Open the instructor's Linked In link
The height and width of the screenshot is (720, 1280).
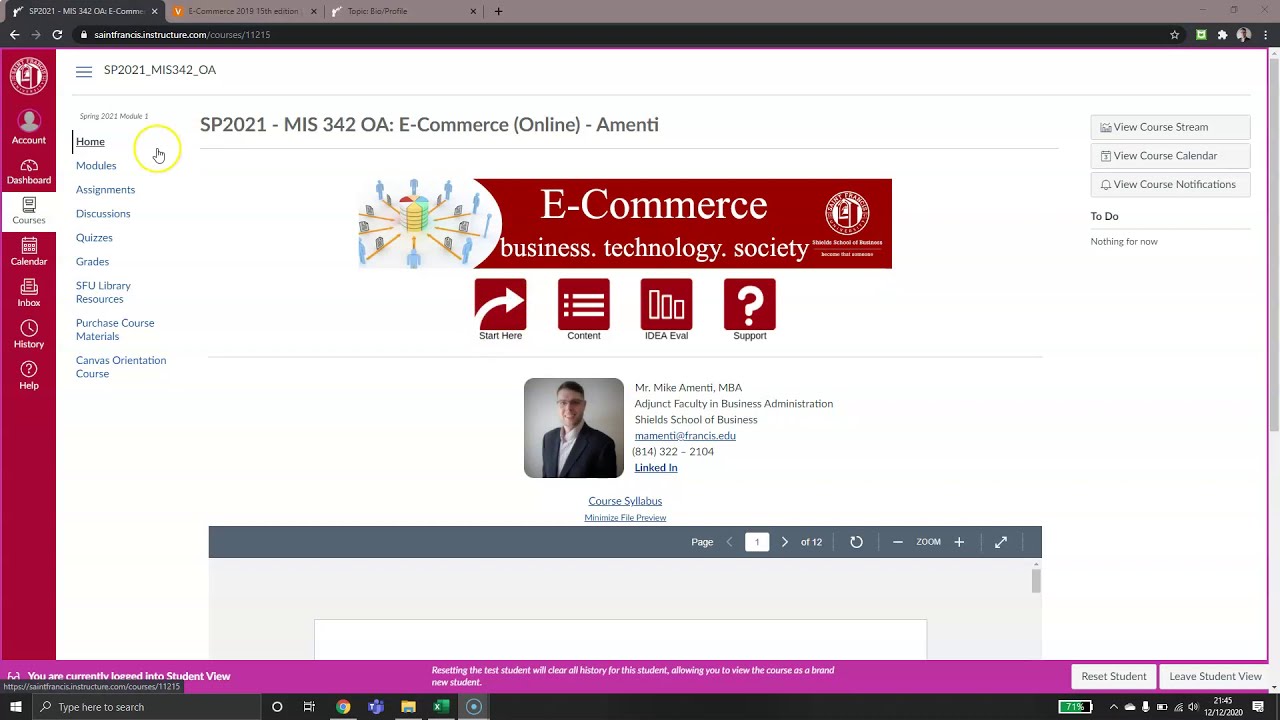tap(656, 468)
